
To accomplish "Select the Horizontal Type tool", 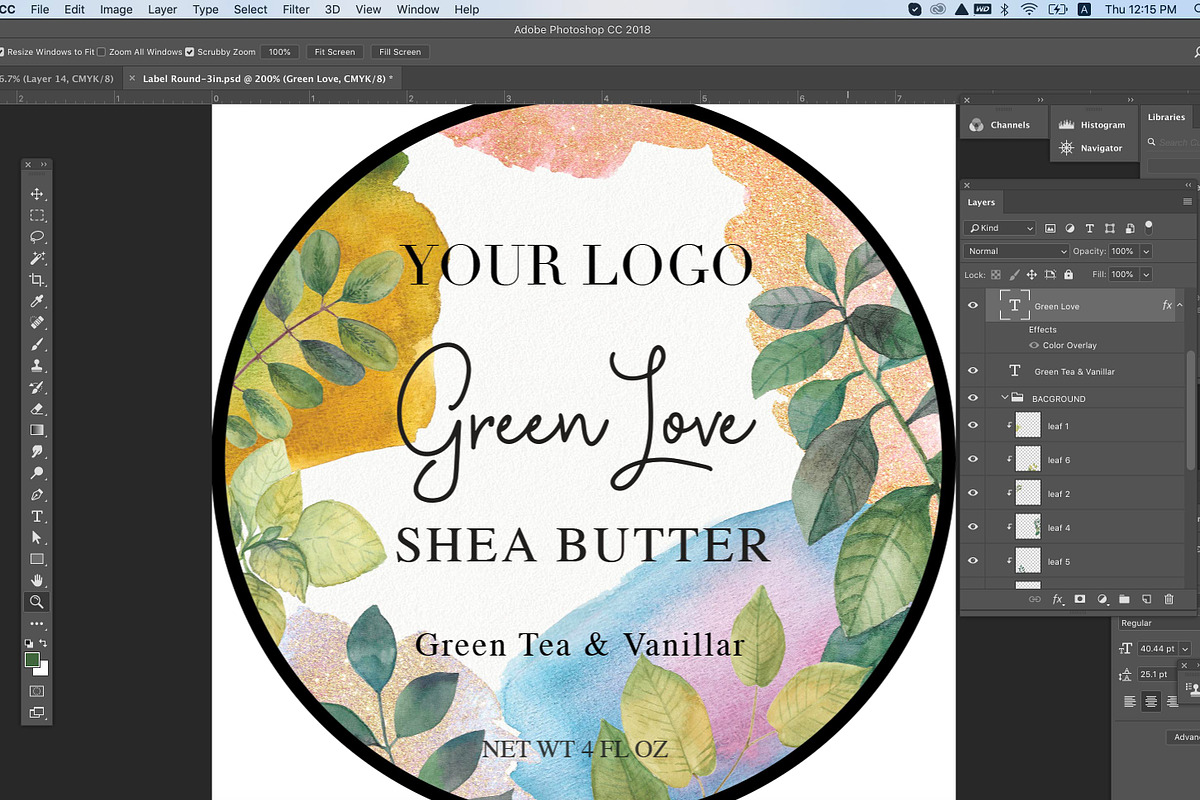I will (37, 516).
